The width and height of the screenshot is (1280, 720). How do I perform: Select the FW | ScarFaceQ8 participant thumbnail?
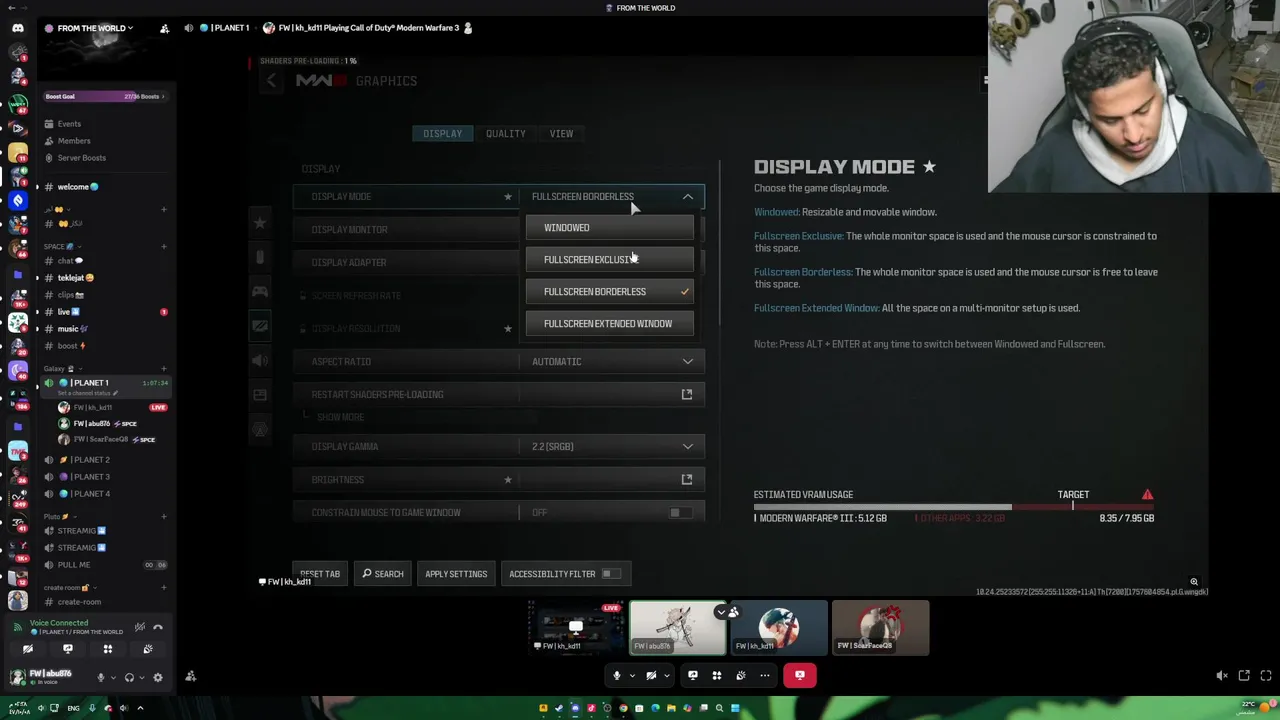pos(880,628)
